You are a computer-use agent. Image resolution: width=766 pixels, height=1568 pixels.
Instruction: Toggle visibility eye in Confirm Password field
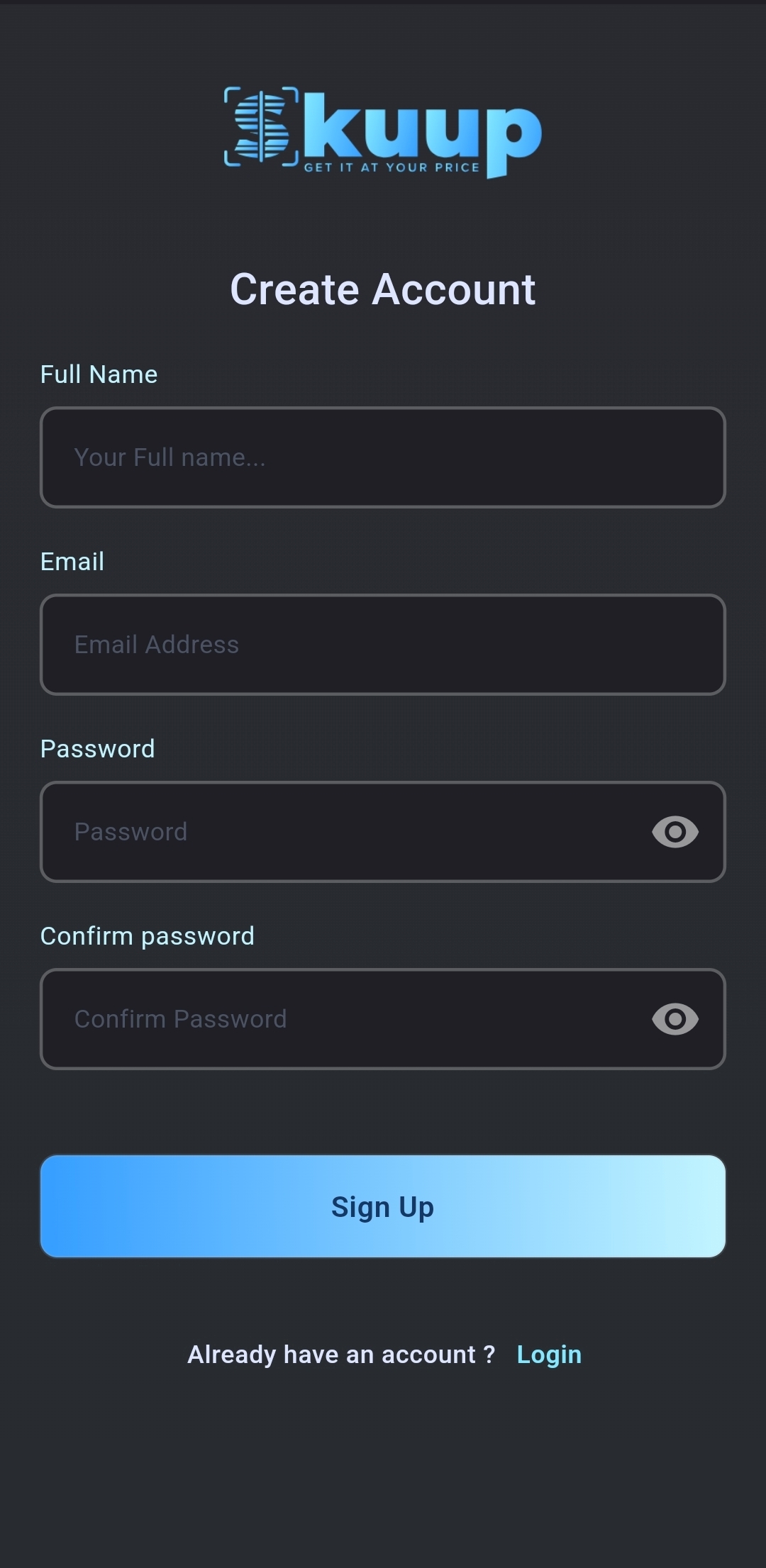coord(675,1019)
